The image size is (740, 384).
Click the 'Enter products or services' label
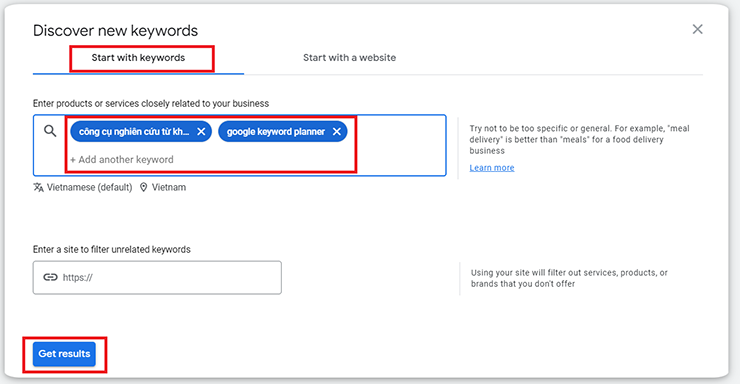151,103
